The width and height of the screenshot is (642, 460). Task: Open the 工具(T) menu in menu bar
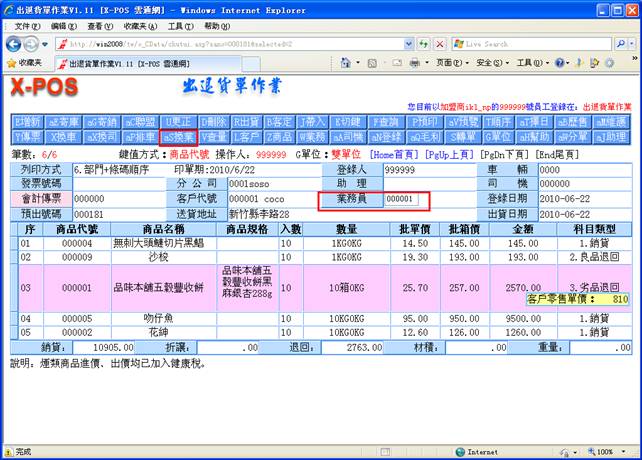click(181, 25)
